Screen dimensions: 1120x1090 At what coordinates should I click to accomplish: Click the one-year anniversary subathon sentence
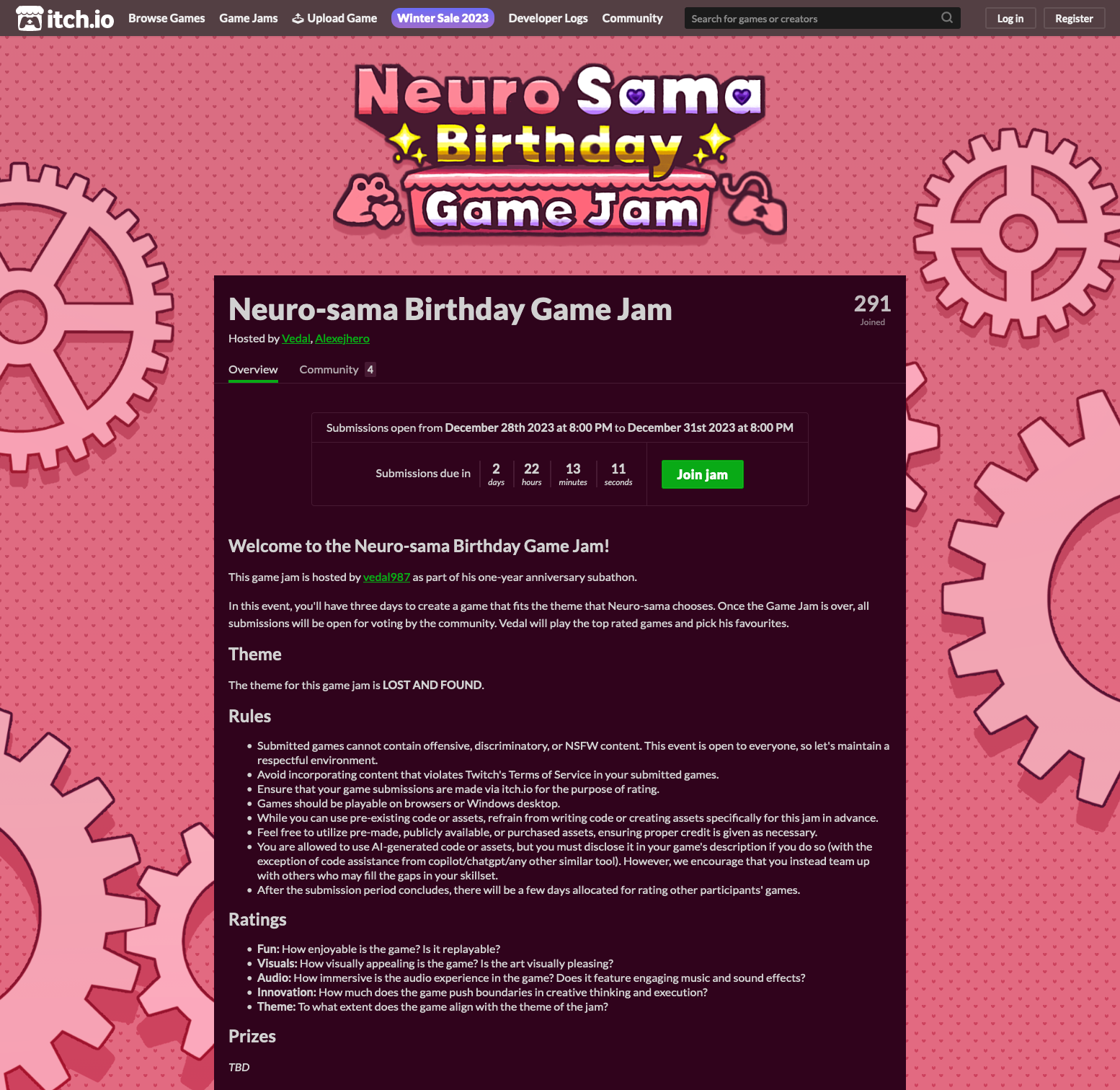tap(432, 577)
